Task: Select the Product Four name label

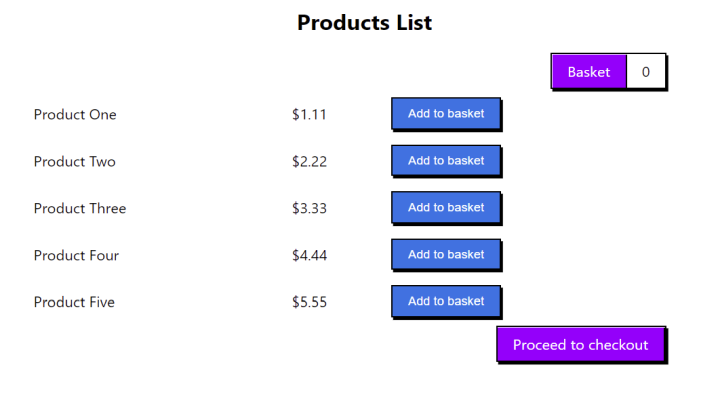Action: (x=76, y=256)
